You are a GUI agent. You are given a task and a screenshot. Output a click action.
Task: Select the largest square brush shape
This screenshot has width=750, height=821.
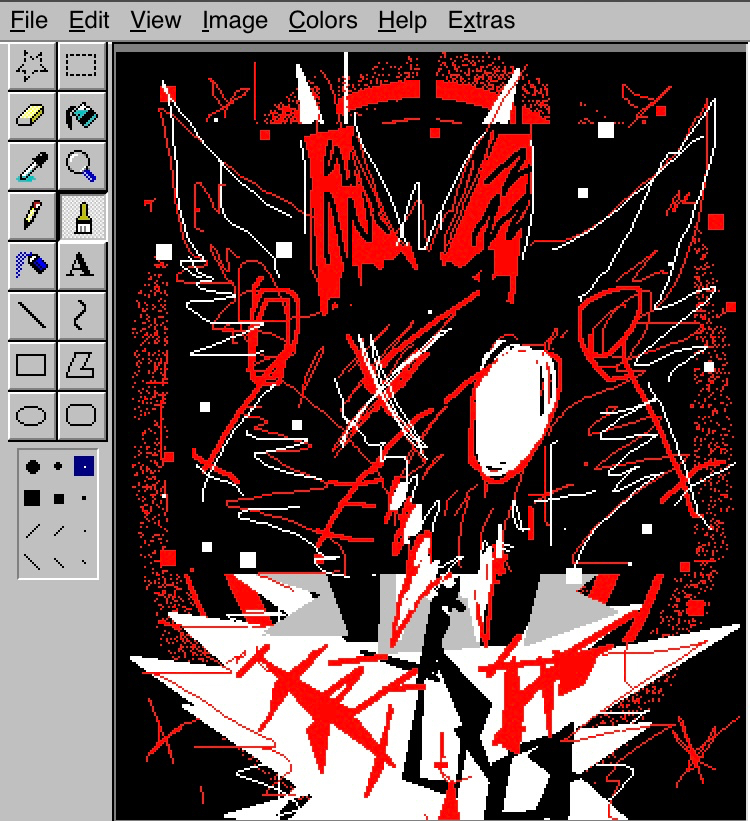[33, 497]
